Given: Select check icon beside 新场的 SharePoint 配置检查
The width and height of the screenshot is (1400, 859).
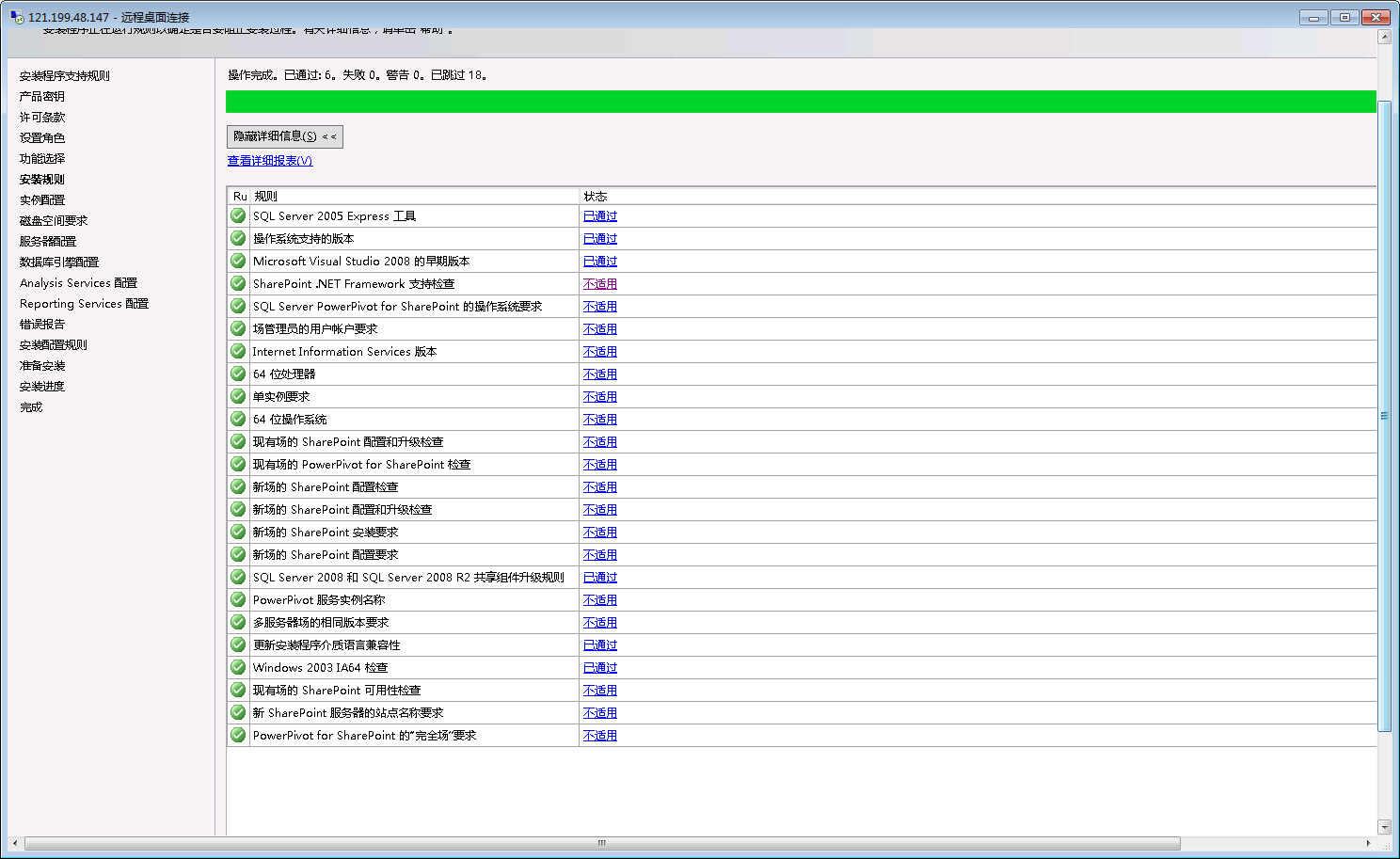Looking at the screenshot, I should [238, 486].
